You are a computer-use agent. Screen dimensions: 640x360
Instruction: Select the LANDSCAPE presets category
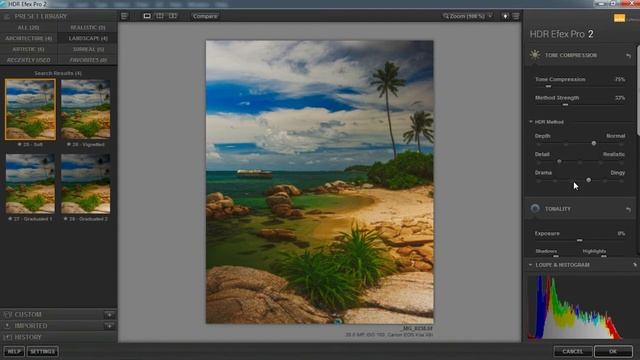(x=88, y=38)
